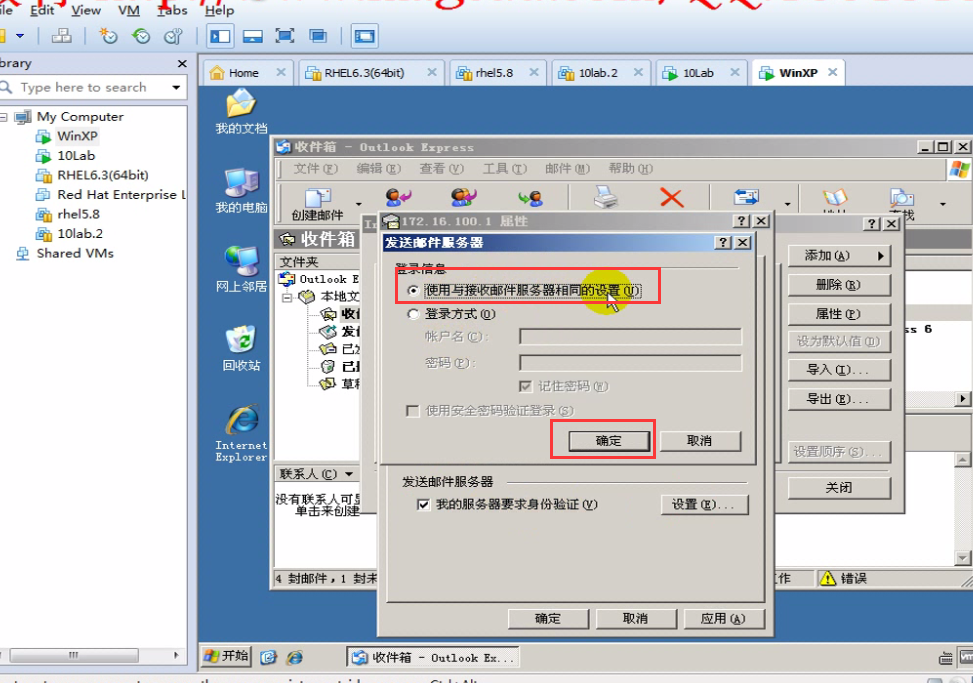Image resolution: width=973 pixels, height=683 pixels.
Task: Open the VMware snapshot manager
Action: (173, 36)
